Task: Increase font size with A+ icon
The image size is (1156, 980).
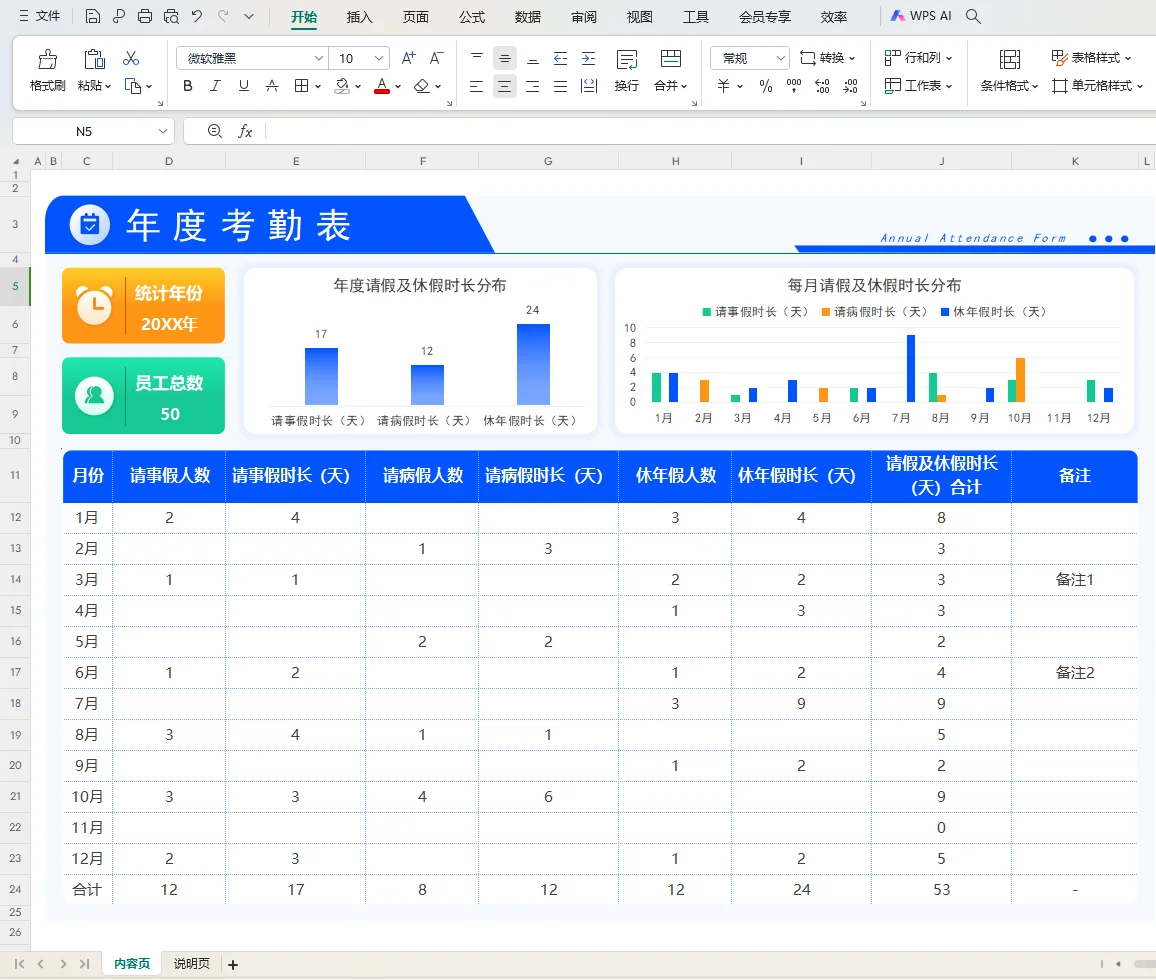Action: (408, 58)
